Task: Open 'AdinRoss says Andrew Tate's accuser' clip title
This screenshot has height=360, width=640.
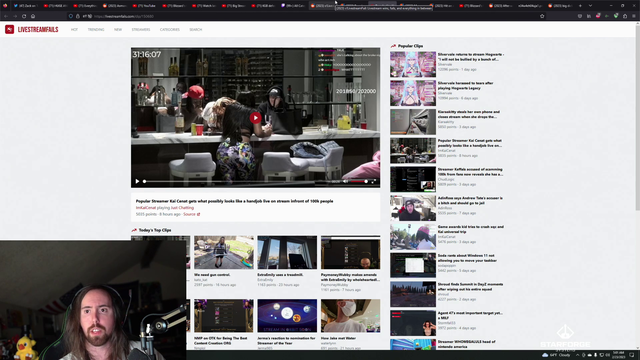Action: pos(470,200)
